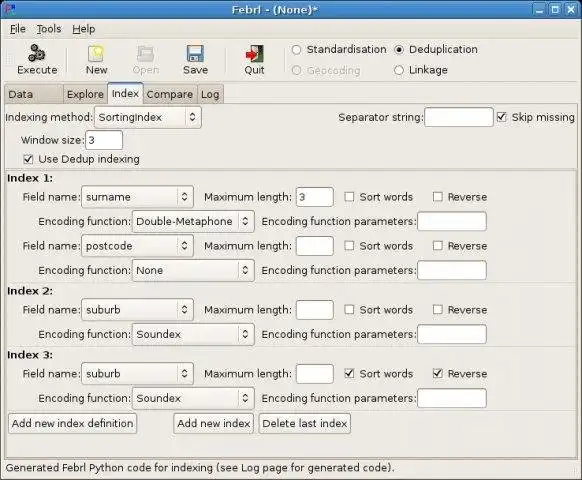Toggle Use Dedup indexing checkbox
This screenshot has height=480, width=582.
(x=28, y=159)
